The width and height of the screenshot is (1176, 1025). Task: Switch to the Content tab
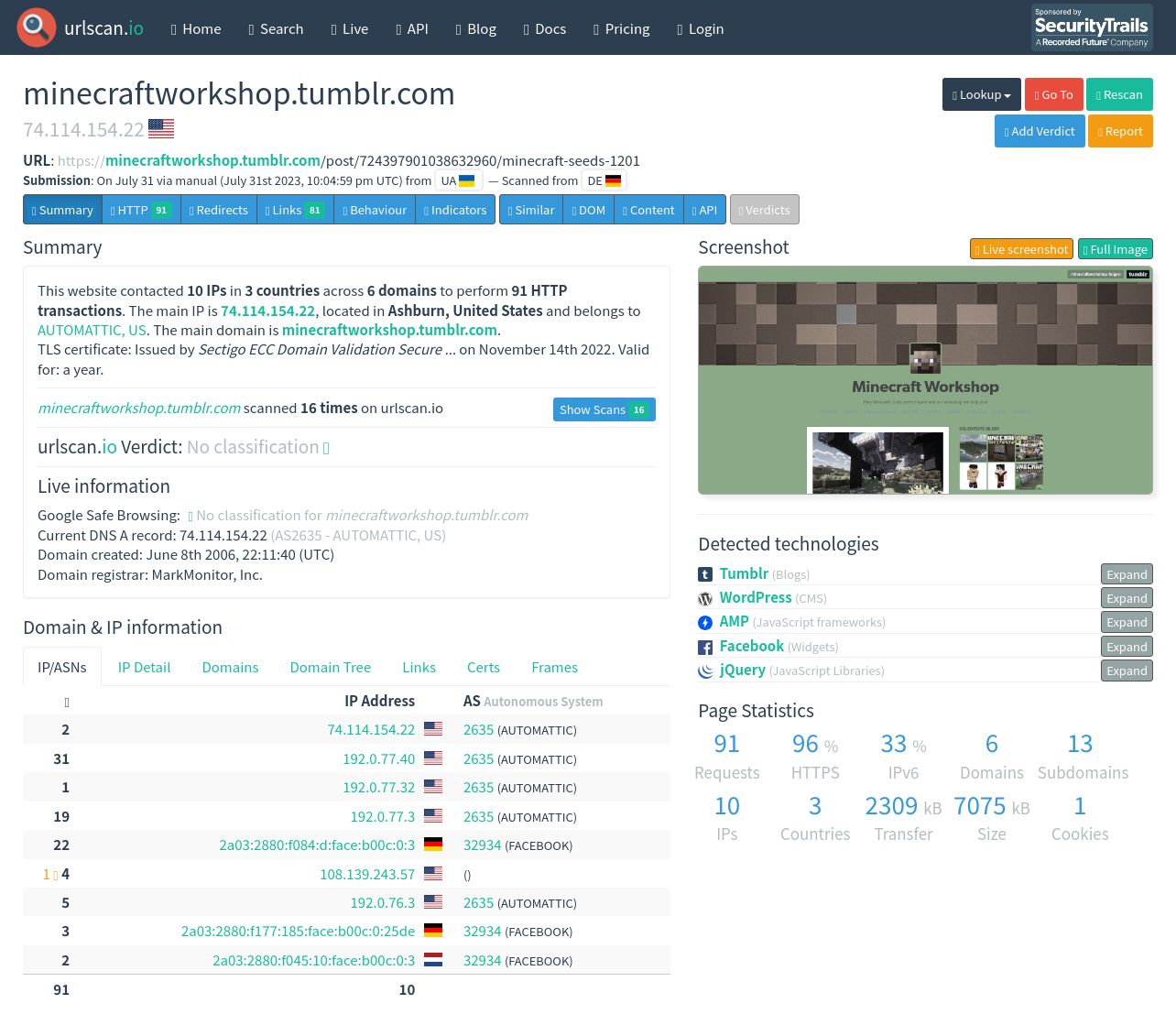[x=648, y=210]
